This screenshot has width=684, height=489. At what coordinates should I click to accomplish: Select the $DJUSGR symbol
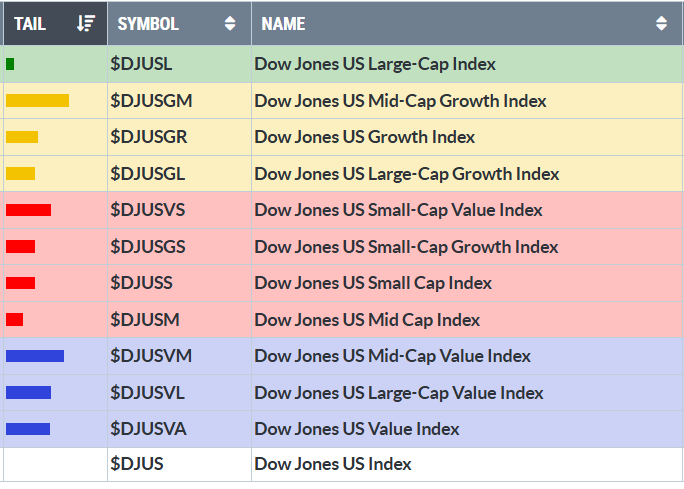pyautogui.click(x=148, y=137)
